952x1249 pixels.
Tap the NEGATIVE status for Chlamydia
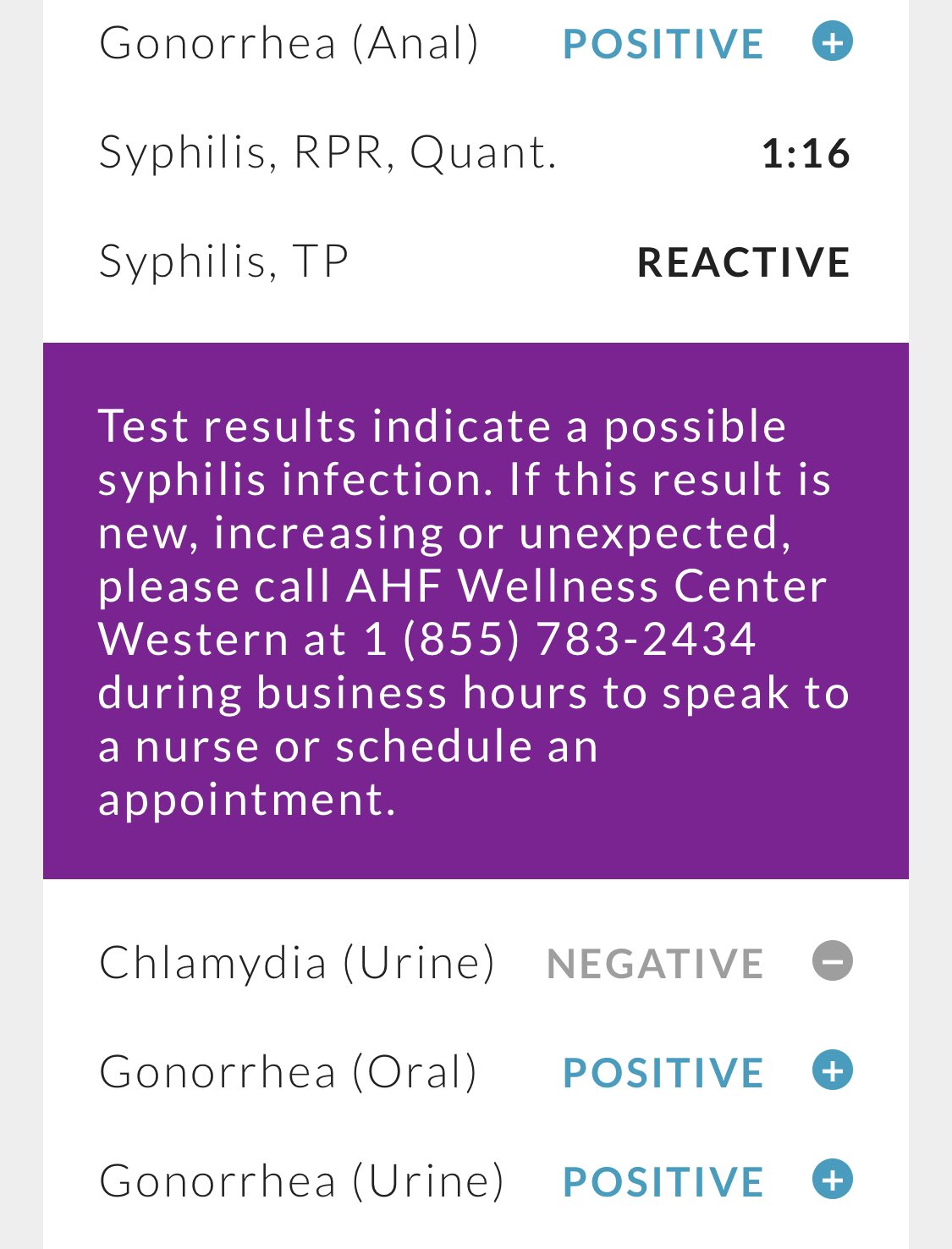(655, 964)
